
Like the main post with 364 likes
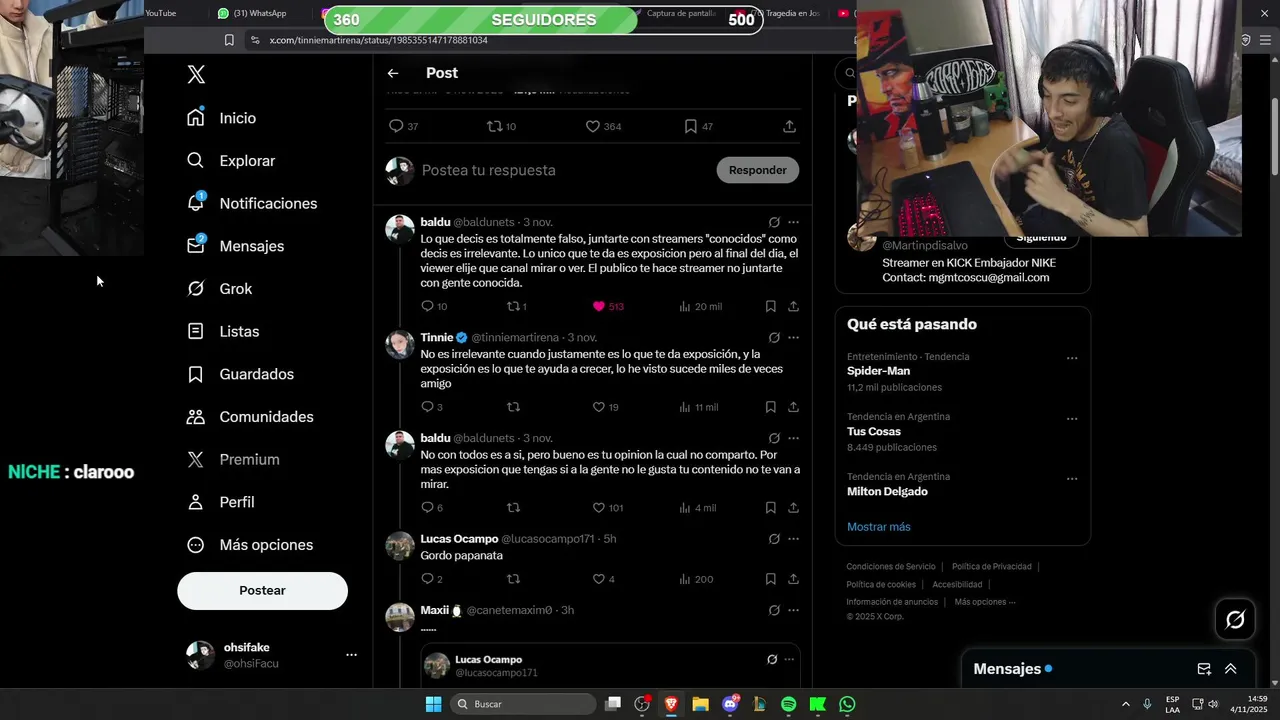point(592,126)
